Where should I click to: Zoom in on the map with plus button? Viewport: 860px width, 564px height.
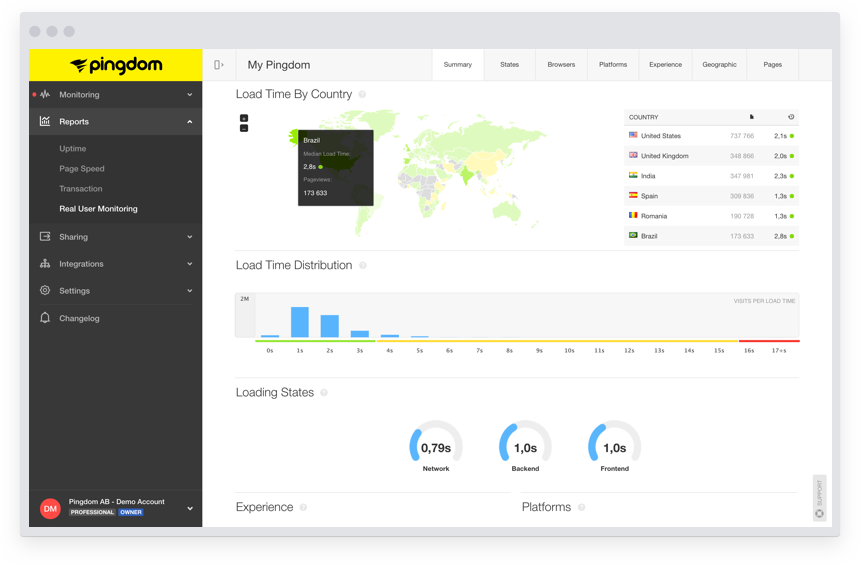pyautogui.click(x=244, y=118)
